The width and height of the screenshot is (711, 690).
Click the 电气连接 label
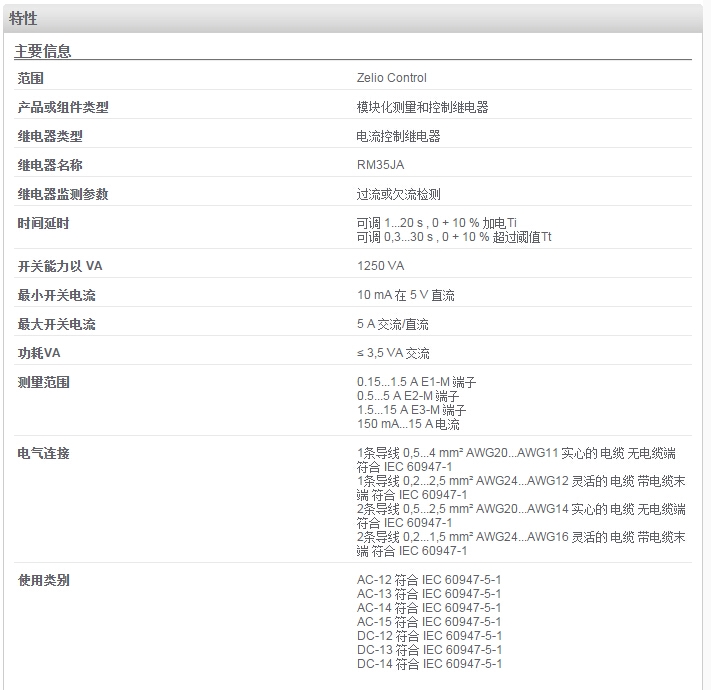click(x=44, y=453)
